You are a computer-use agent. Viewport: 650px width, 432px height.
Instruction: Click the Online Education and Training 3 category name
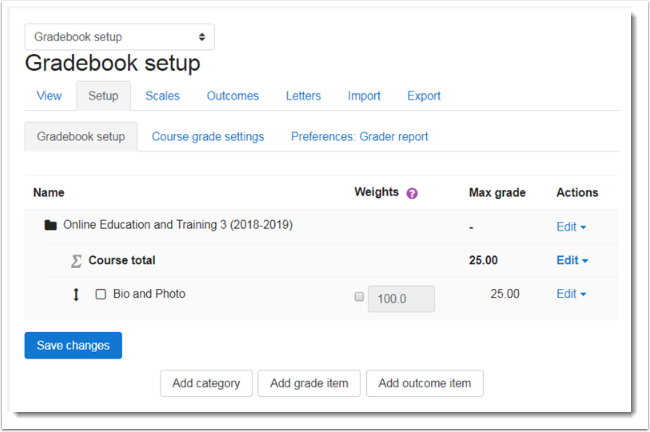tap(178, 225)
